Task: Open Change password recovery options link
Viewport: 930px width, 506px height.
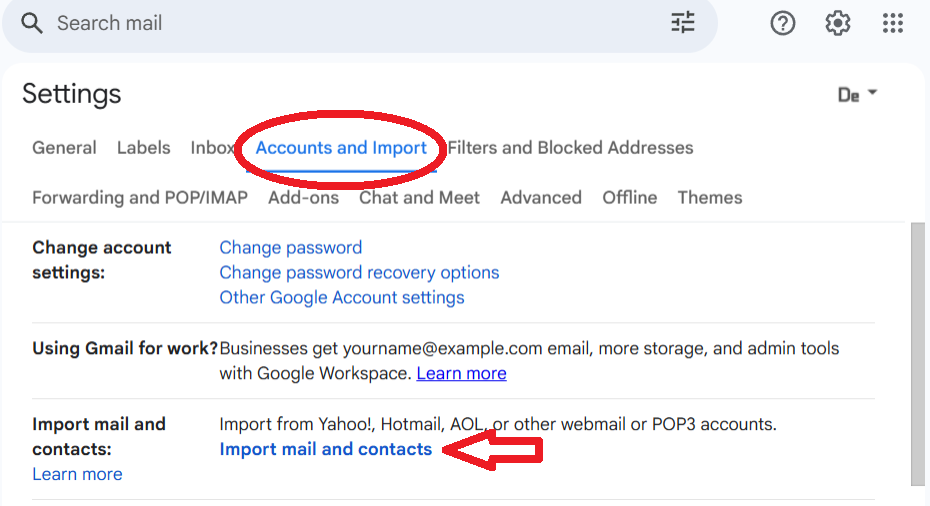Action: click(359, 272)
